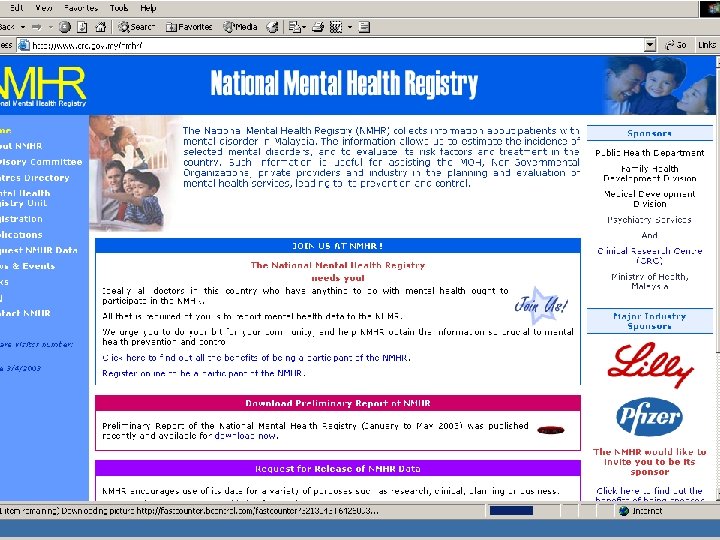
Task: Click the Edit page toolbar icon
Action: (336, 27)
